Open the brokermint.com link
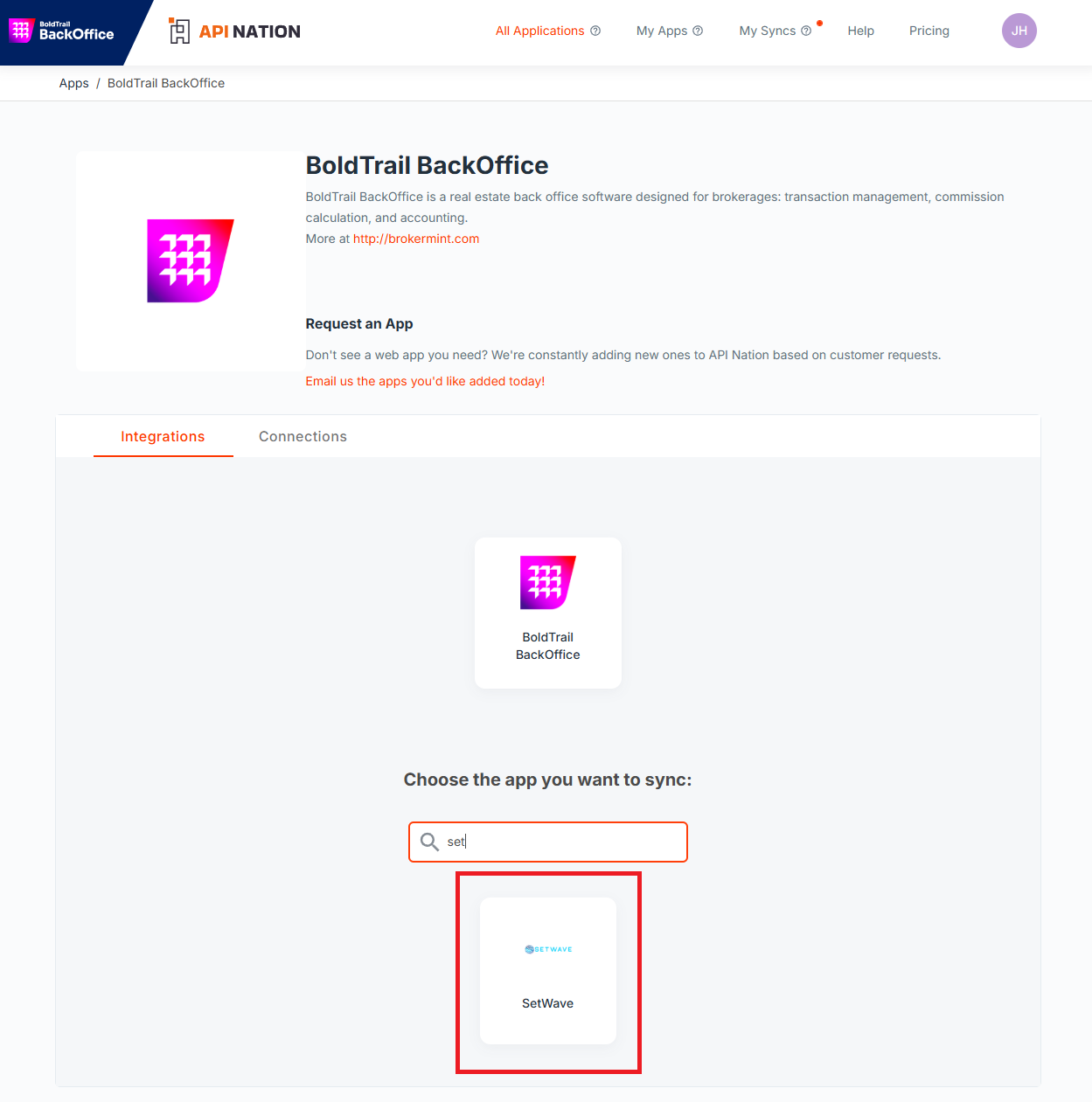1092x1102 pixels. (416, 239)
